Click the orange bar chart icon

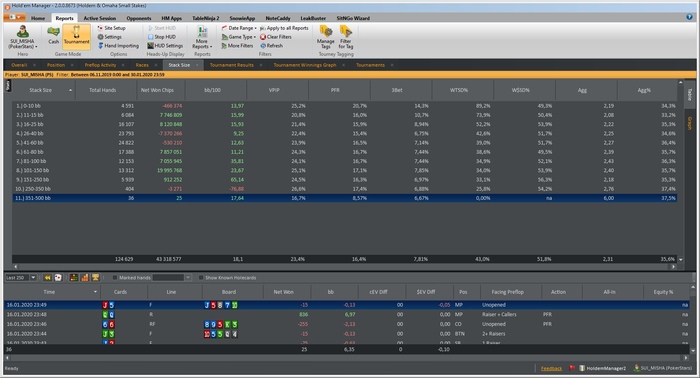pos(85,278)
